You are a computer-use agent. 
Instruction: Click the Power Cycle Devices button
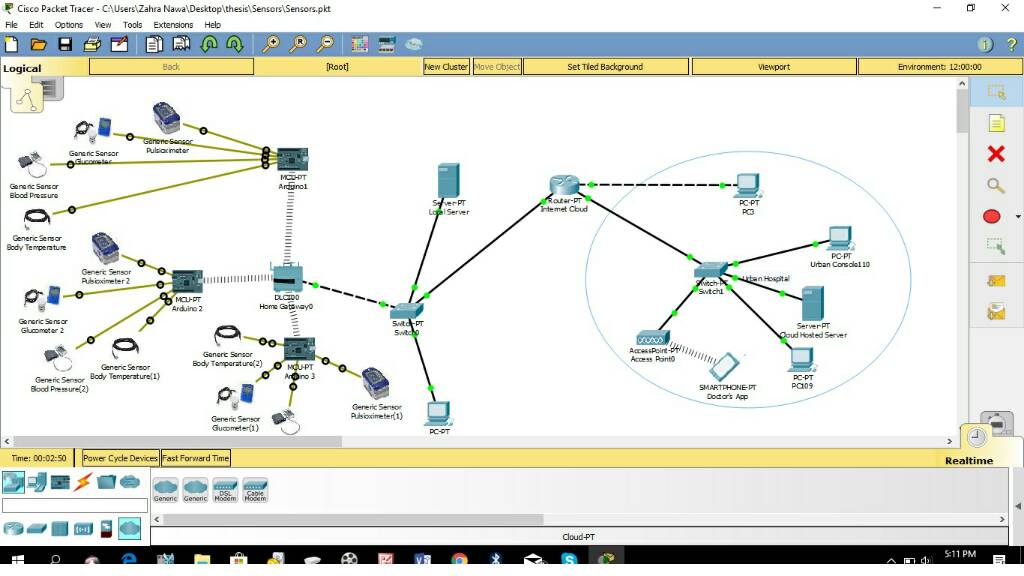pos(120,458)
